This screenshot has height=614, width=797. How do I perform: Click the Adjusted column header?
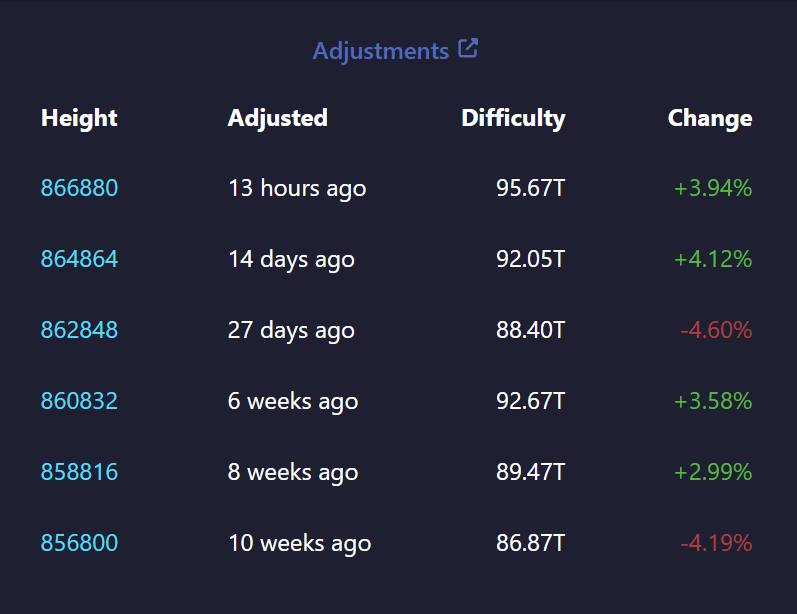pos(278,118)
